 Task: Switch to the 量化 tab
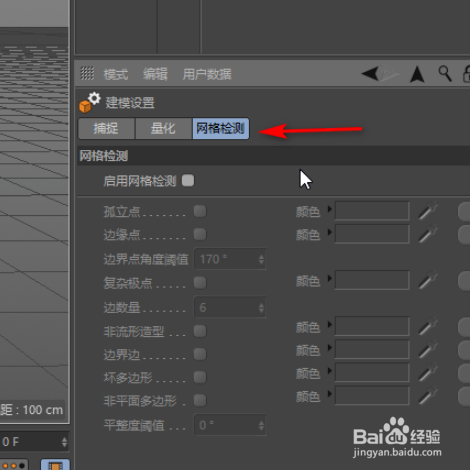click(163, 128)
